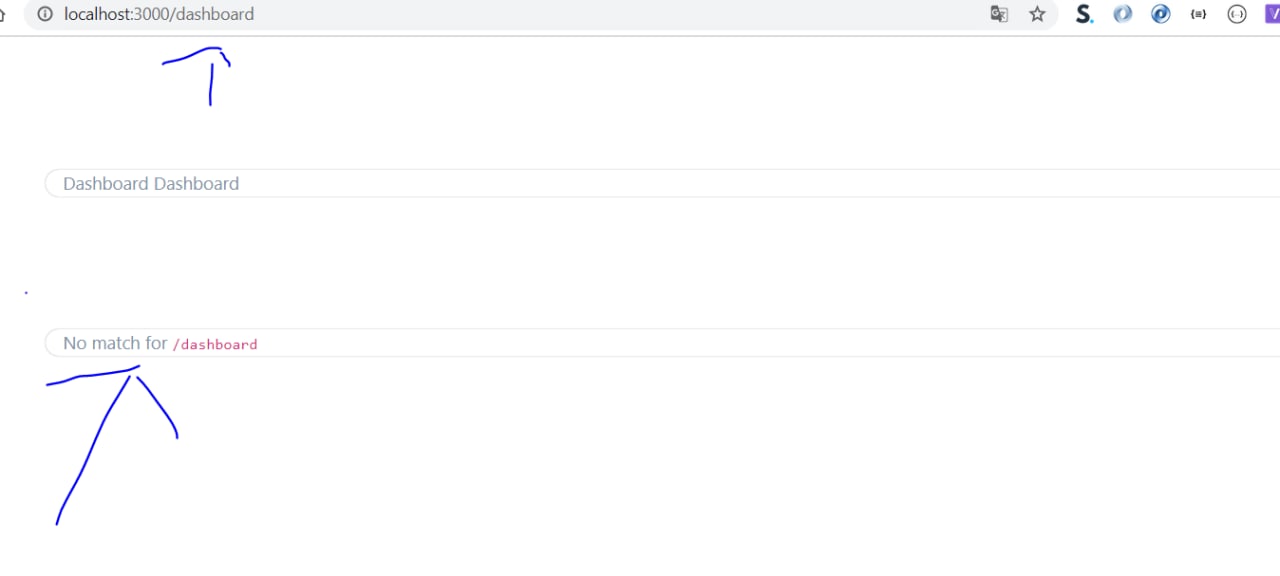Open the Google Translate page icon
Viewport: 1280px width, 576px height.
[999, 14]
